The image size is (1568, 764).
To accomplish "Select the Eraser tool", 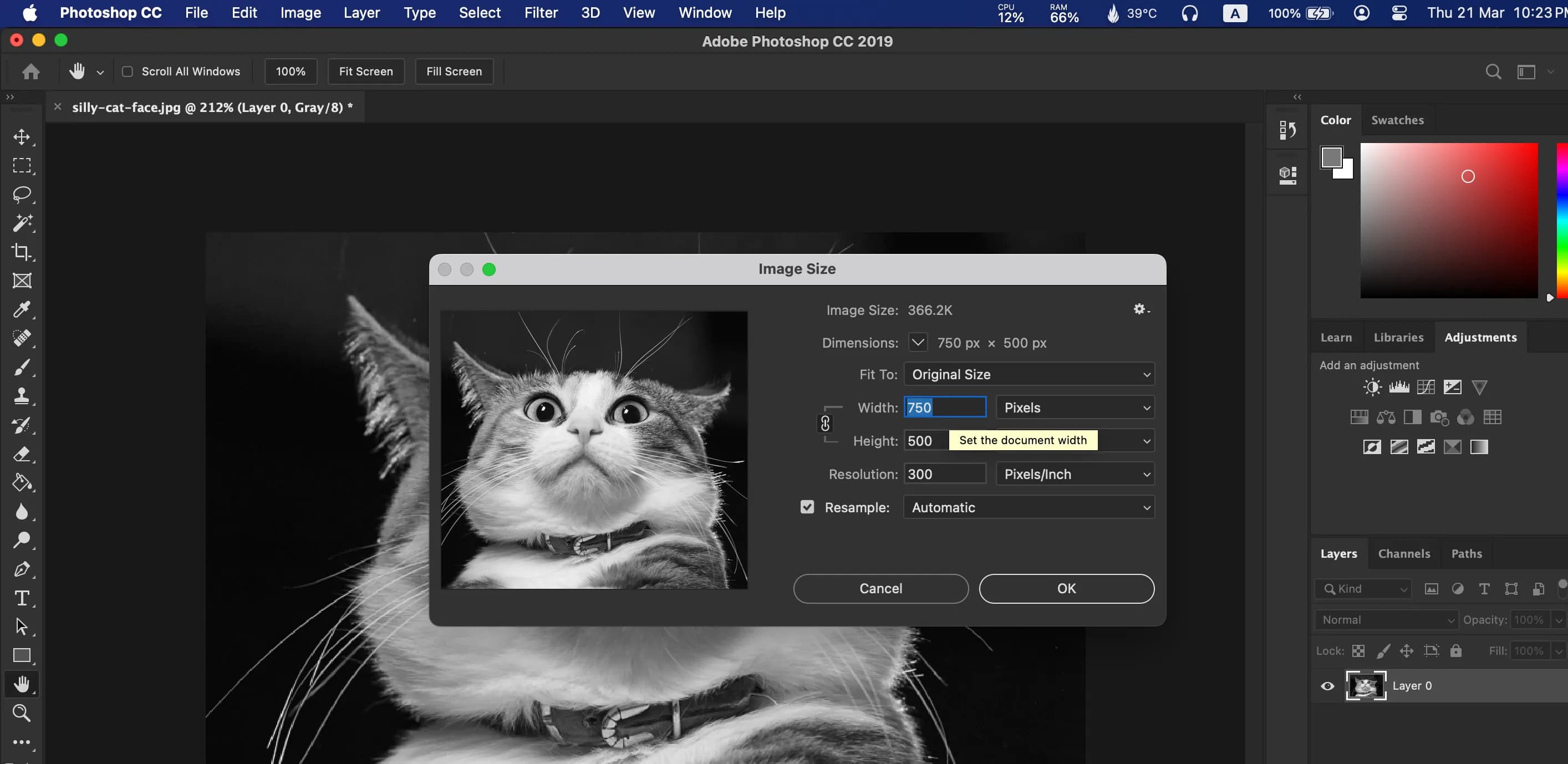I will pyautogui.click(x=22, y=454).
